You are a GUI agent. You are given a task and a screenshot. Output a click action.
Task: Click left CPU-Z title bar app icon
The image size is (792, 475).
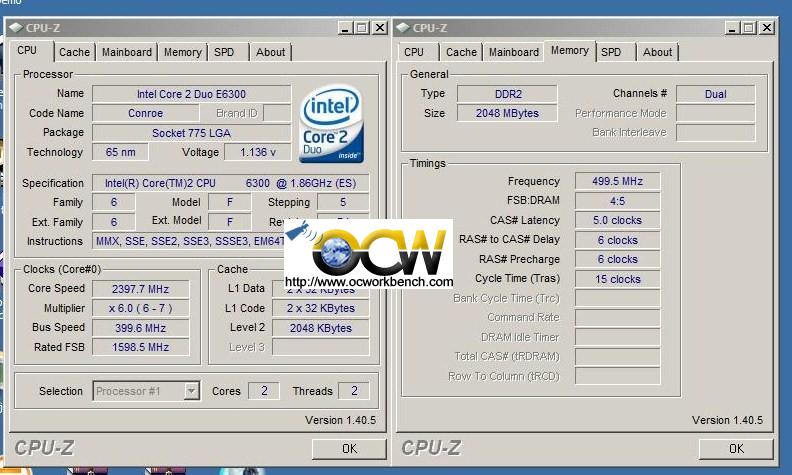[x=16, y=27]
